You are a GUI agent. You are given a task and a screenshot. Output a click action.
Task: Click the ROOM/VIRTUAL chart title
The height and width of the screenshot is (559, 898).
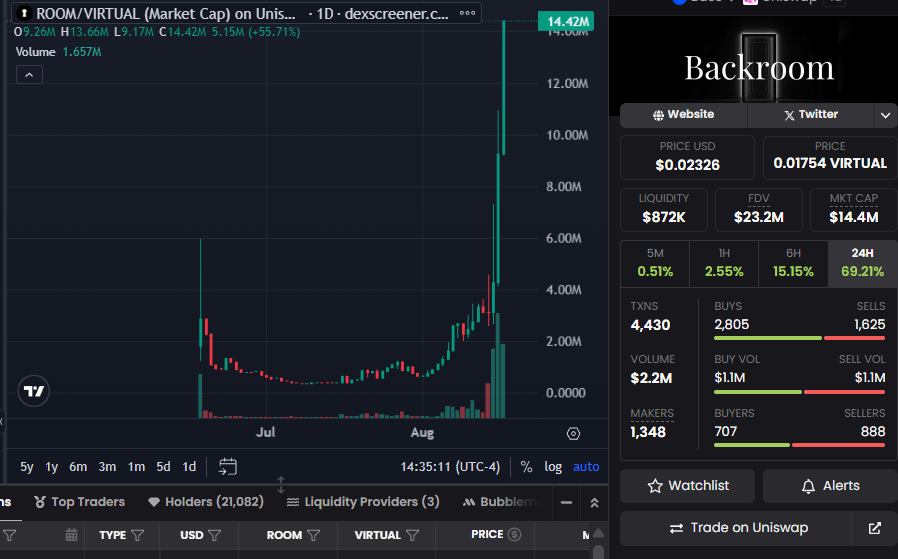pyautogui.click(x=166, y=13)
